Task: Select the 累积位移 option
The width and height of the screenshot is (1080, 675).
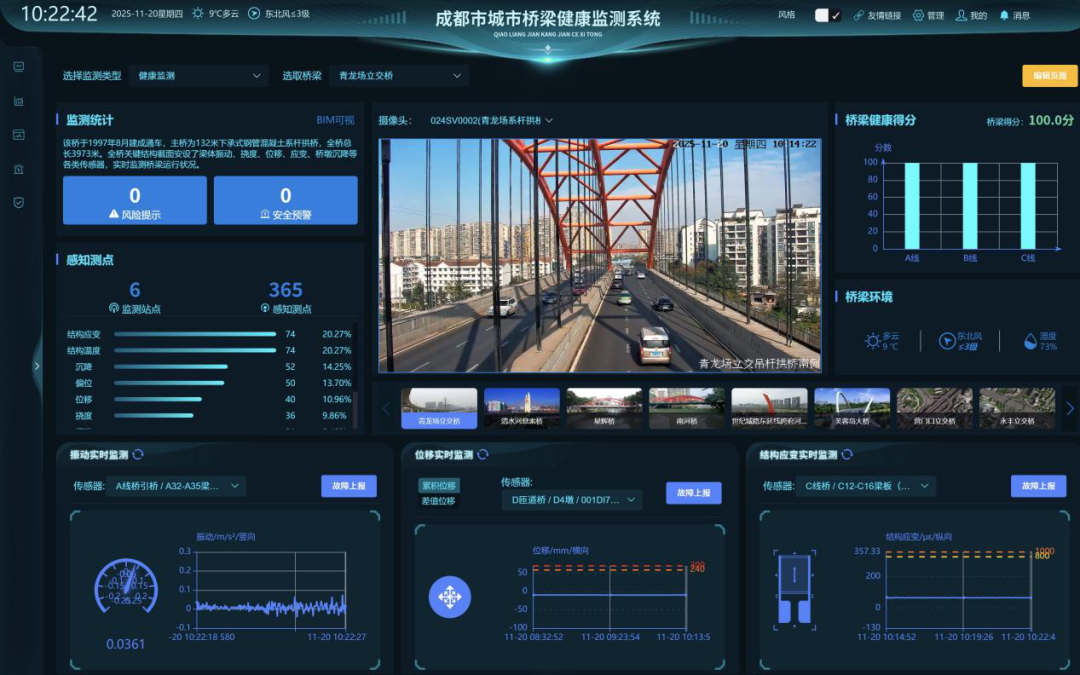Action: pyautogui.click(x=438, y=486)
